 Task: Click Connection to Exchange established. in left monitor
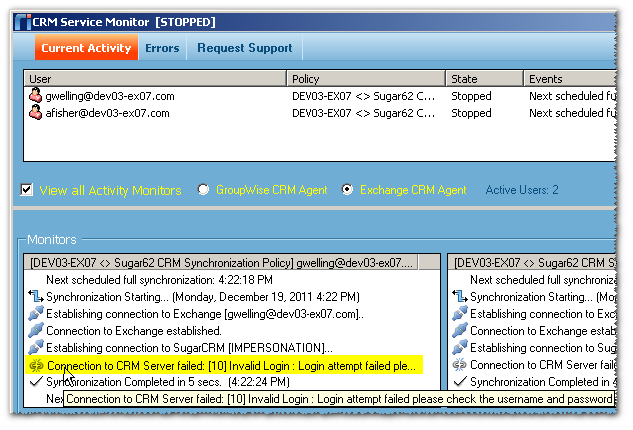point(134,331)
